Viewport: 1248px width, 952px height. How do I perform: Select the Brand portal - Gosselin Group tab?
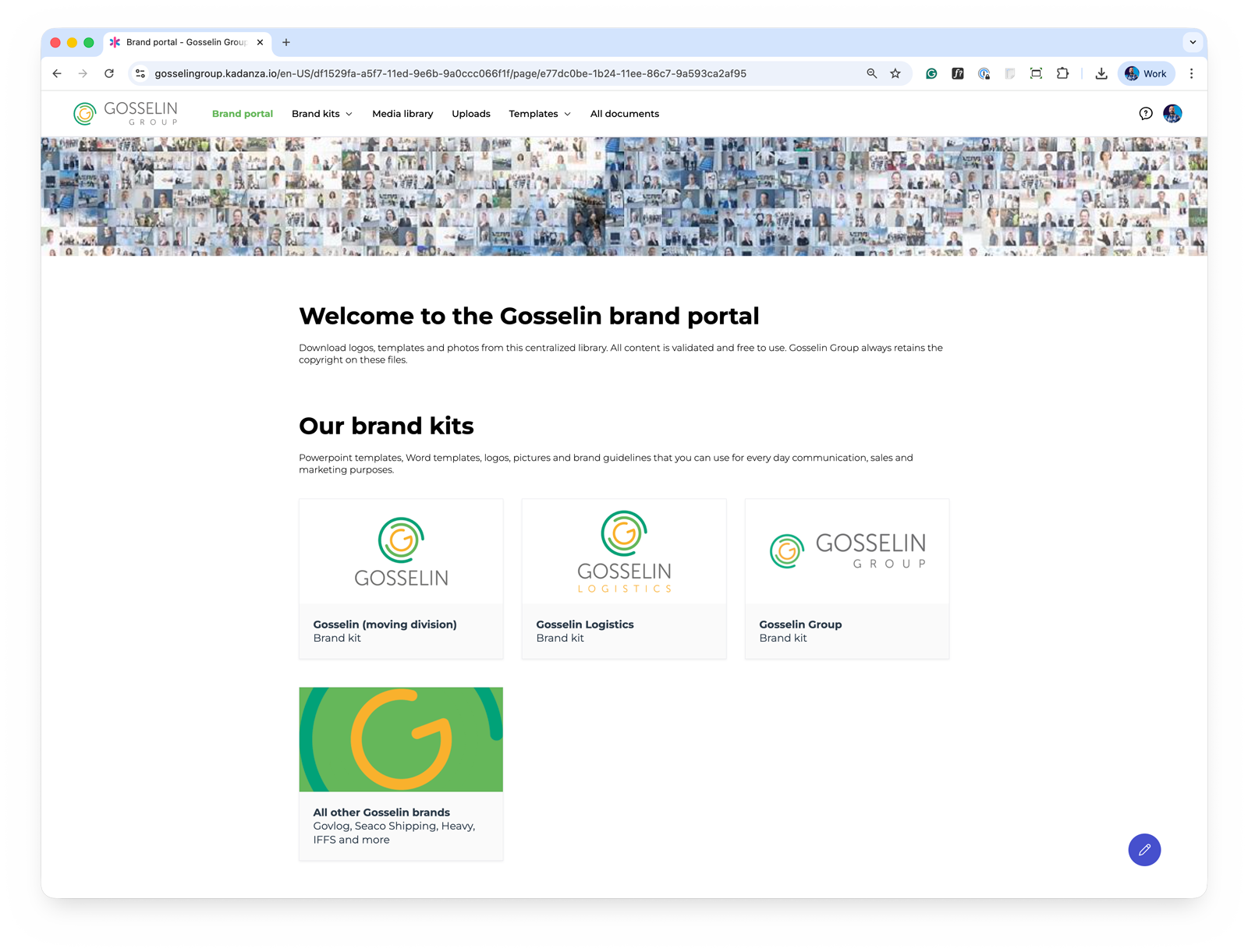(x=187, y=42)
